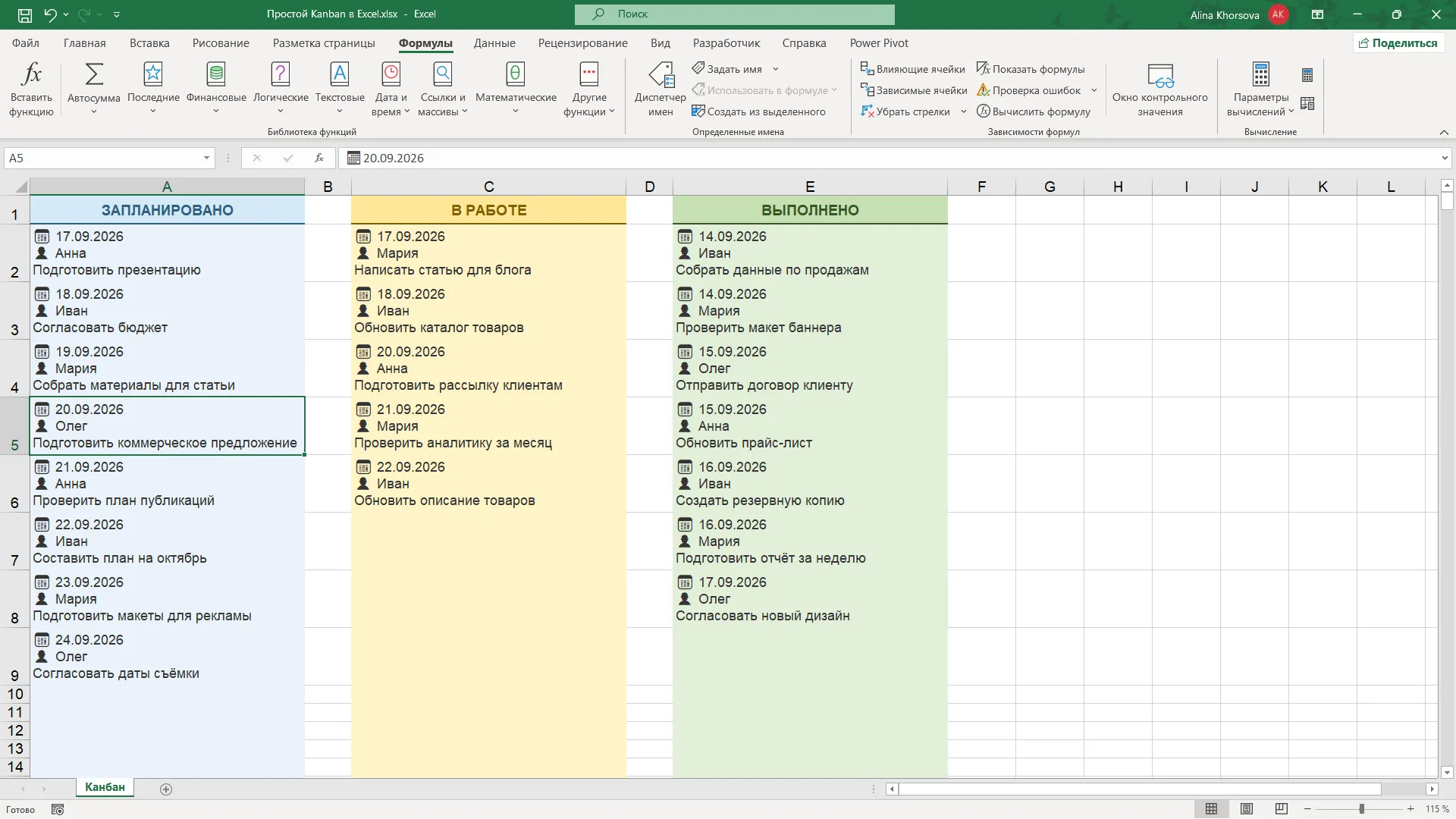
Task: Click the Calculate Sheet icon
Action: (1307, 103)
